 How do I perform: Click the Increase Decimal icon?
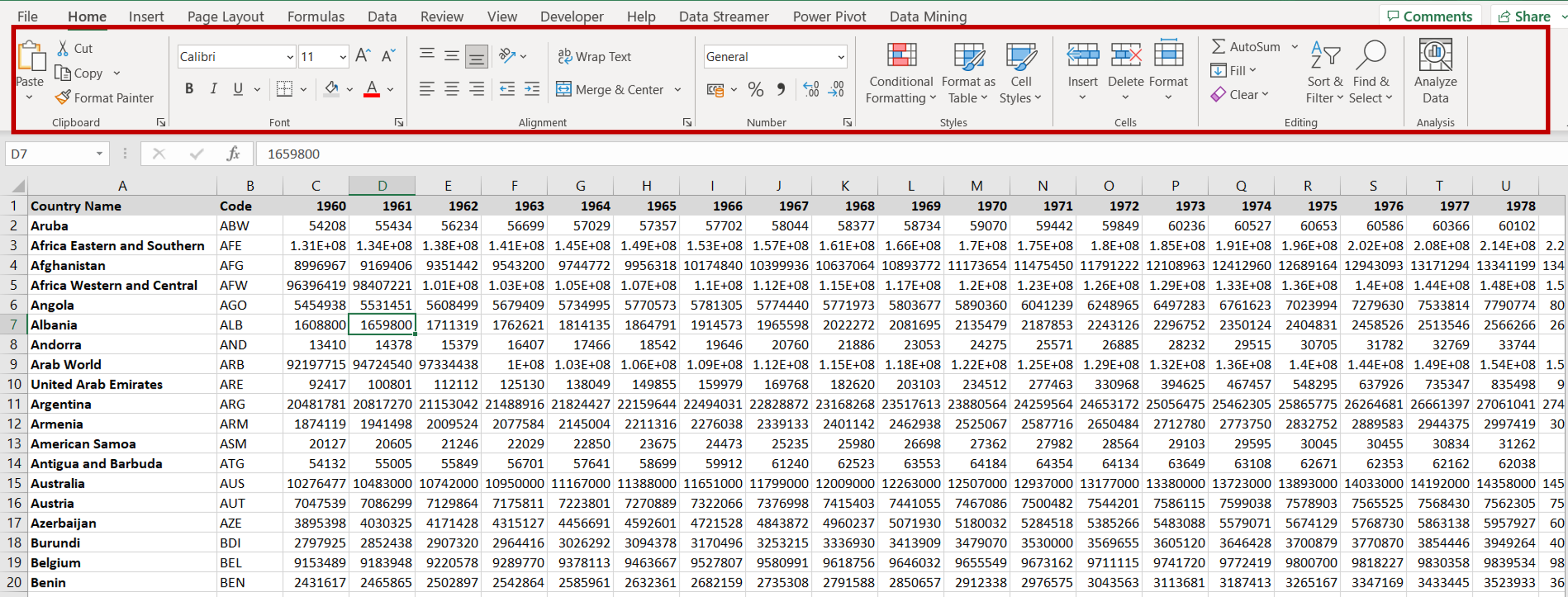click(811, 90)
